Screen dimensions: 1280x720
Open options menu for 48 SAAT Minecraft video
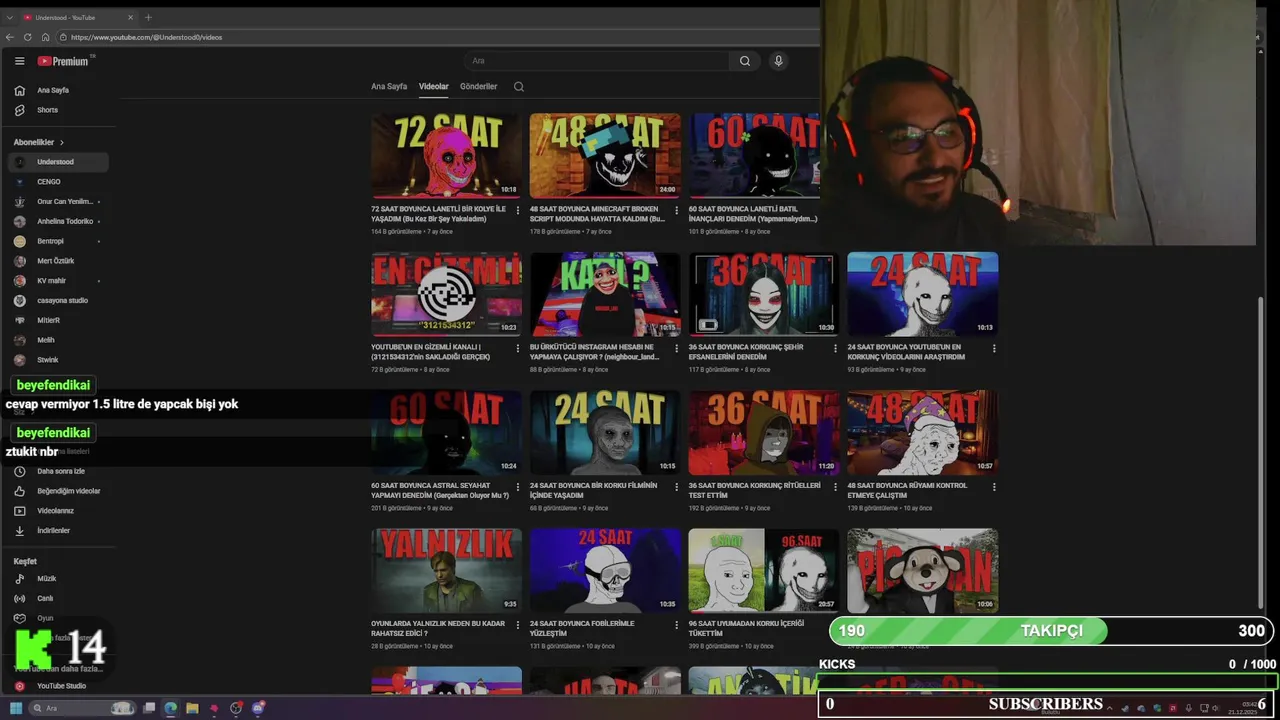677,210
